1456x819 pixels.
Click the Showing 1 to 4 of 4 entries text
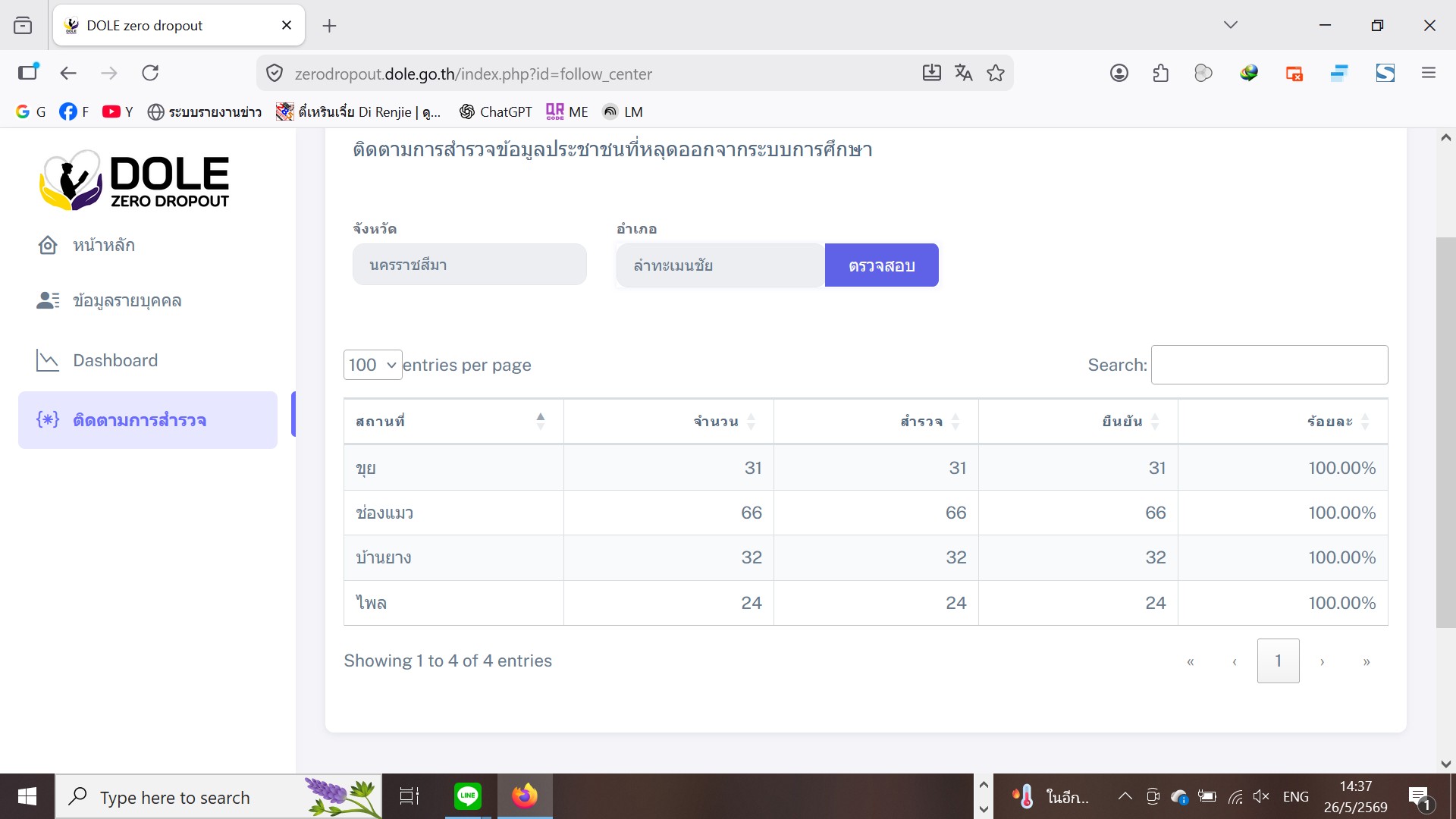tap(448, 661)
